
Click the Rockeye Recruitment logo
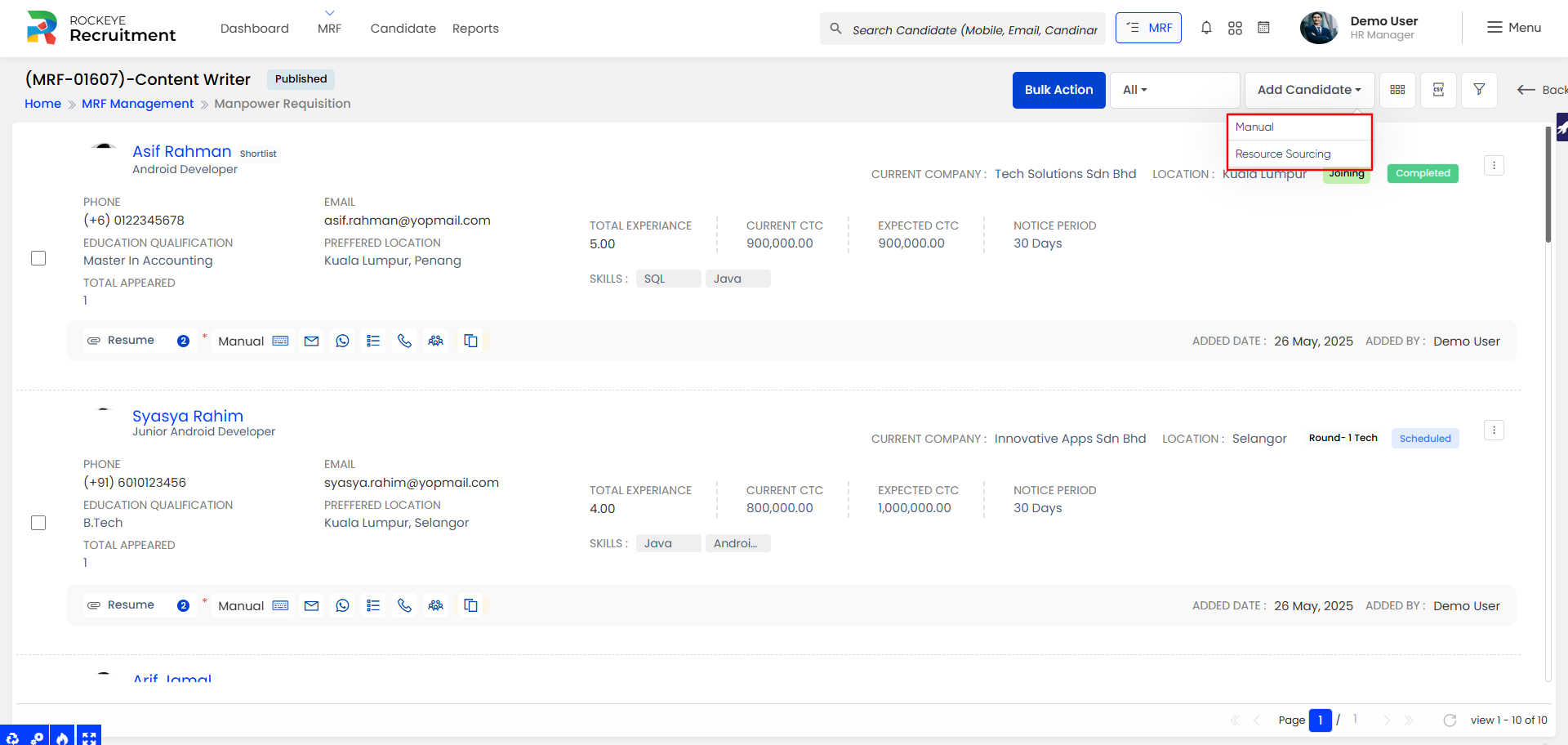100,28
